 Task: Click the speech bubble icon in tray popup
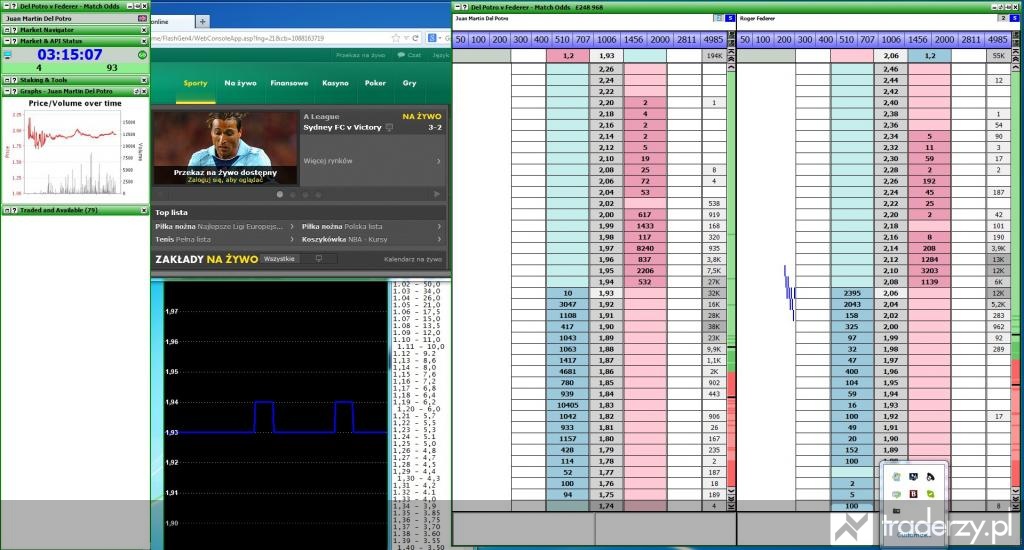(896, 494)
